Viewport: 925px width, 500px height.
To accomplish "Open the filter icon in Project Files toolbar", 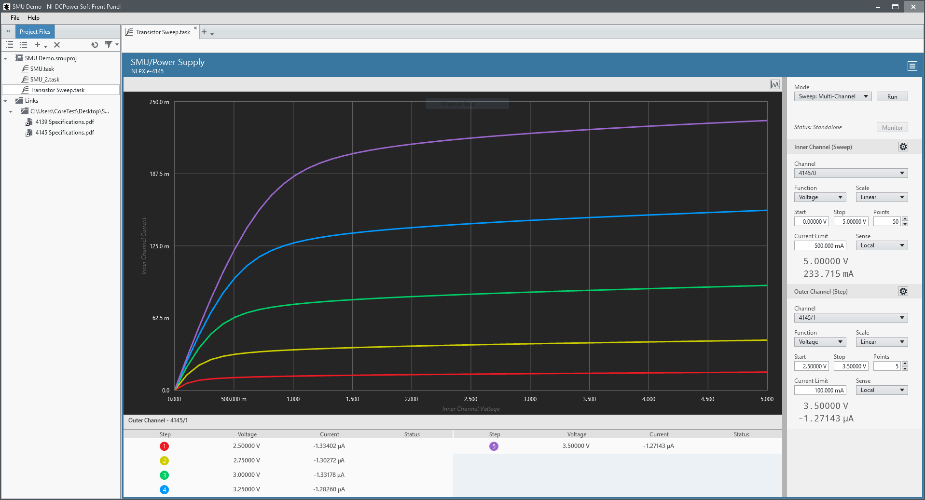I will pyautogui.click(x=108, y=45).
